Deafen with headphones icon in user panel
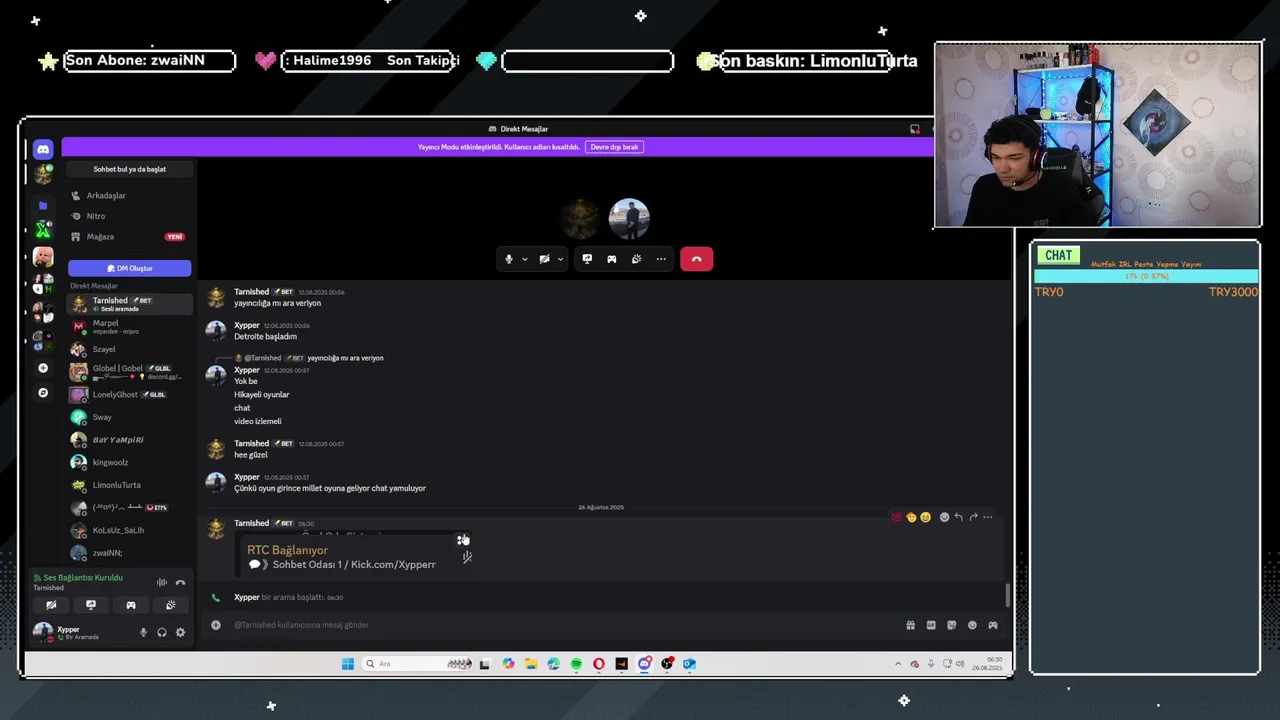This screenshot has height=720, width=1280. (x=162, y=632)
